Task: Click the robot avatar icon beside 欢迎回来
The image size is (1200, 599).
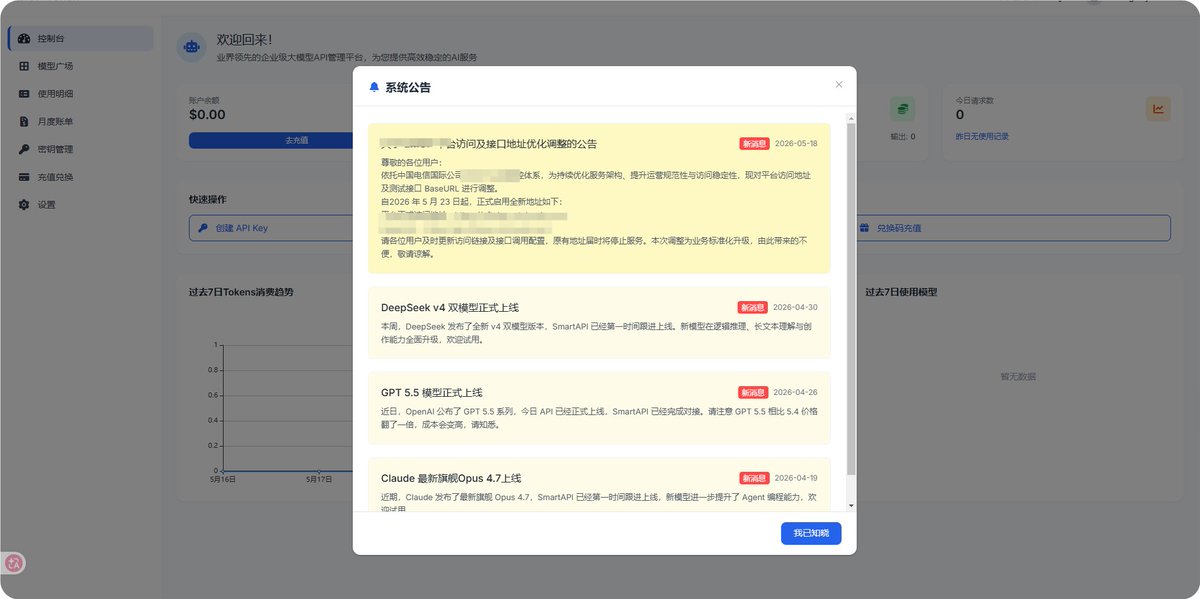Action: [x=191, y=47]
